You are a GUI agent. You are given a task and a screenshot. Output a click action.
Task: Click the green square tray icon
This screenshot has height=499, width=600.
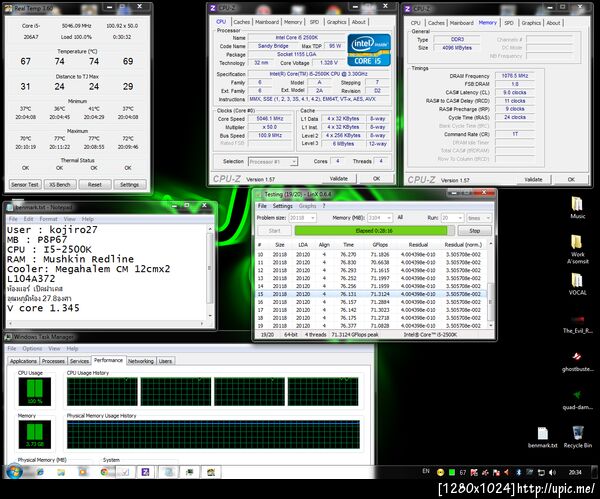click(x=452, y=473)
